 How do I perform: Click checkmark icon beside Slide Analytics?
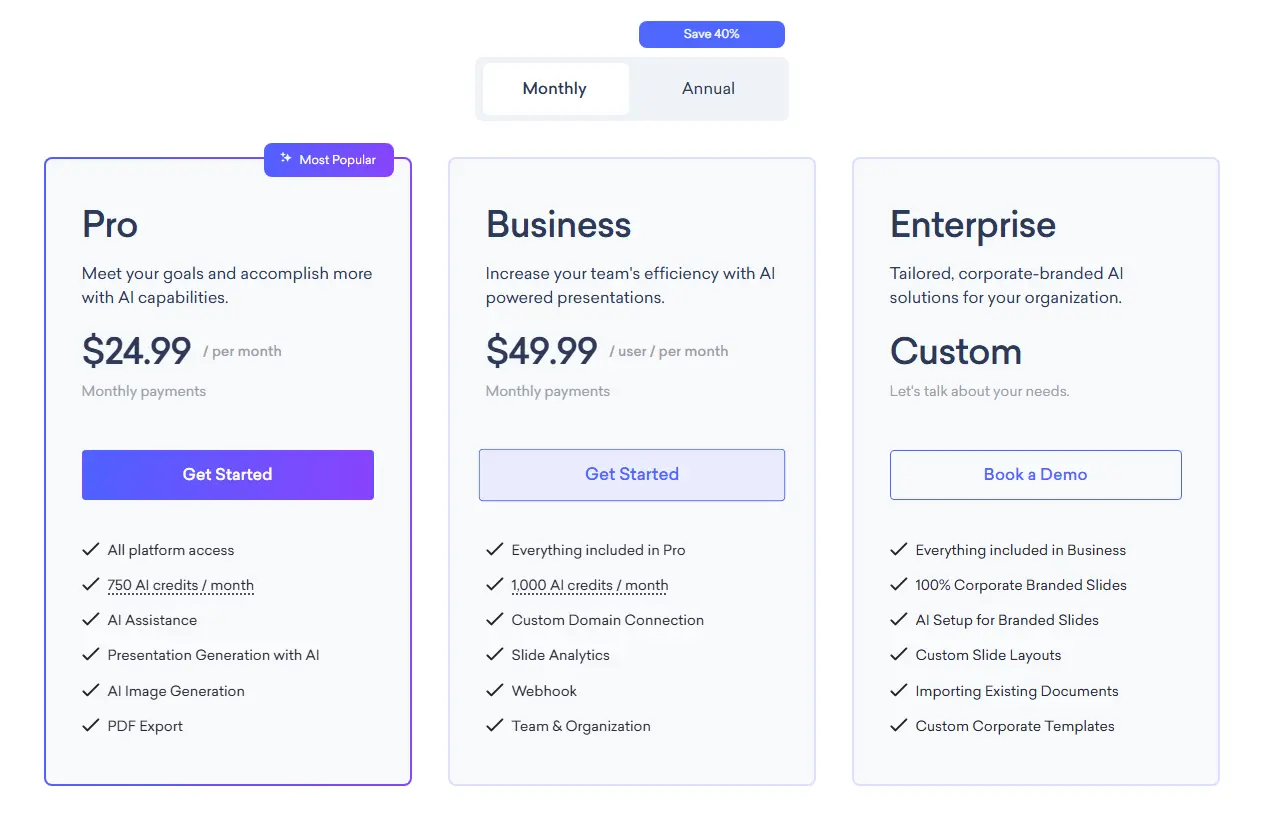pos(495,655)
